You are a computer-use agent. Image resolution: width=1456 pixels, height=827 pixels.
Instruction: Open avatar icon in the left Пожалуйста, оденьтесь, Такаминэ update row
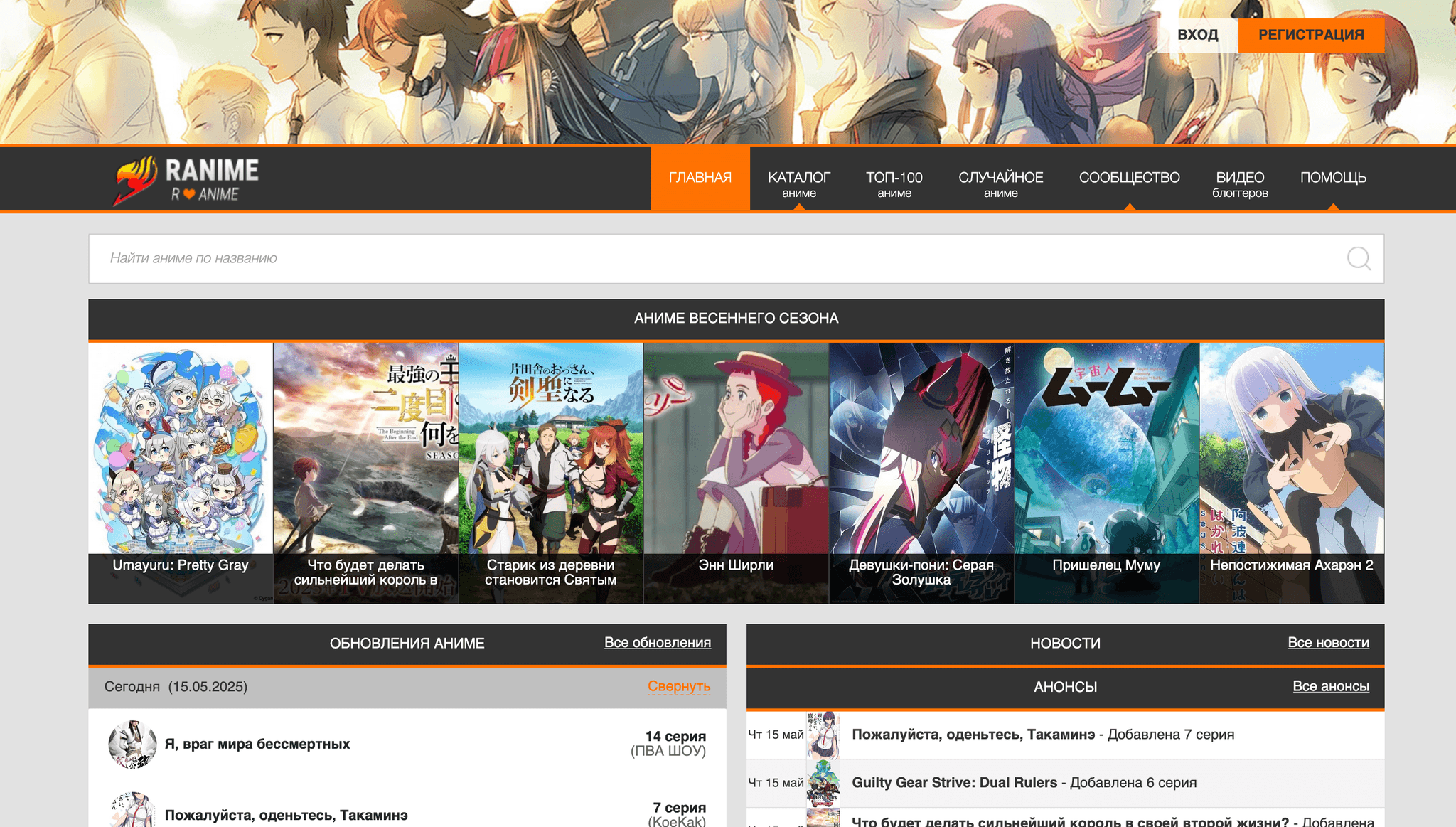(132, 809)
